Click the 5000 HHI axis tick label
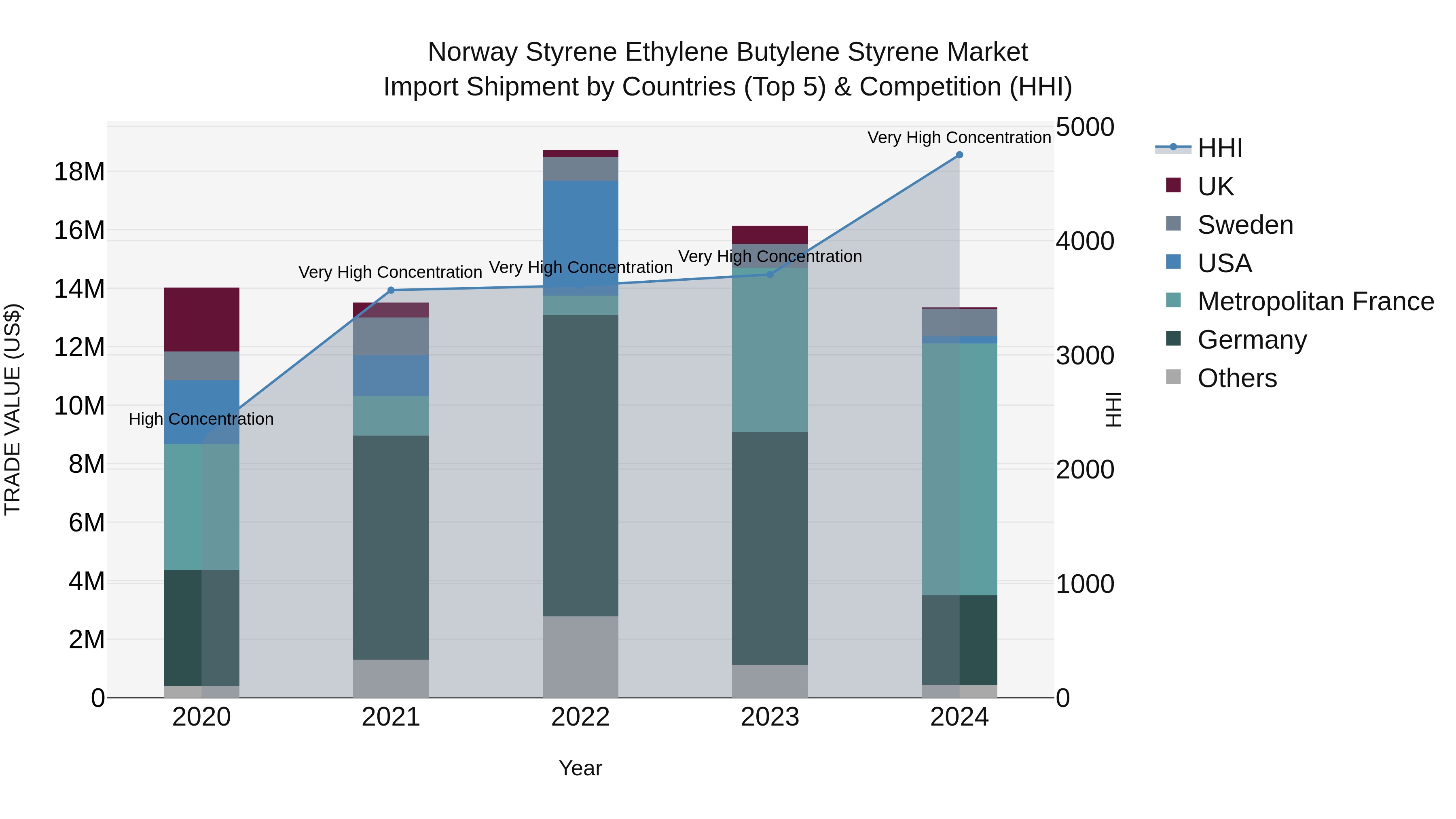This screenshot has width=1456, height=819. pyautogui.click(x=1085, y=127)
